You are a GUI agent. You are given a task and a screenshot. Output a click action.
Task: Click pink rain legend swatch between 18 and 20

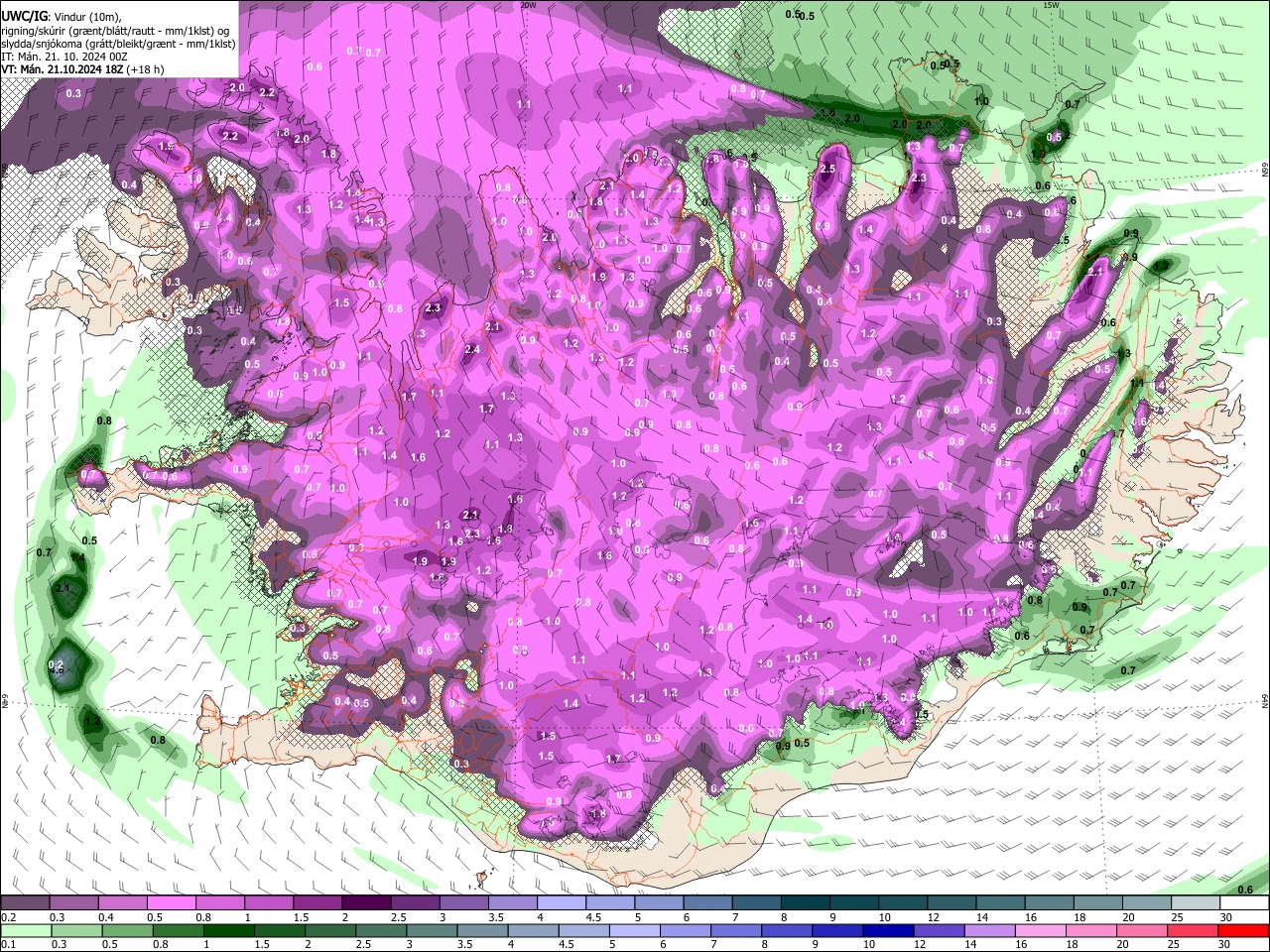(1090, 931)
